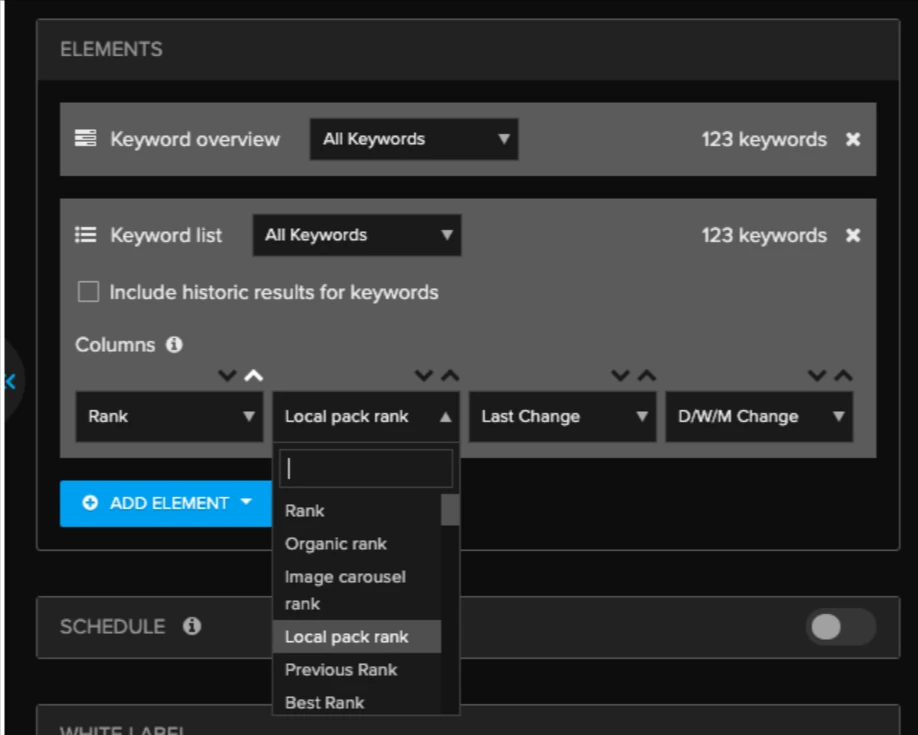Viewport: 918px width, 735px height.
Task: Choose Previous Rank in the open dropdown
Action: tap(341, 669)
